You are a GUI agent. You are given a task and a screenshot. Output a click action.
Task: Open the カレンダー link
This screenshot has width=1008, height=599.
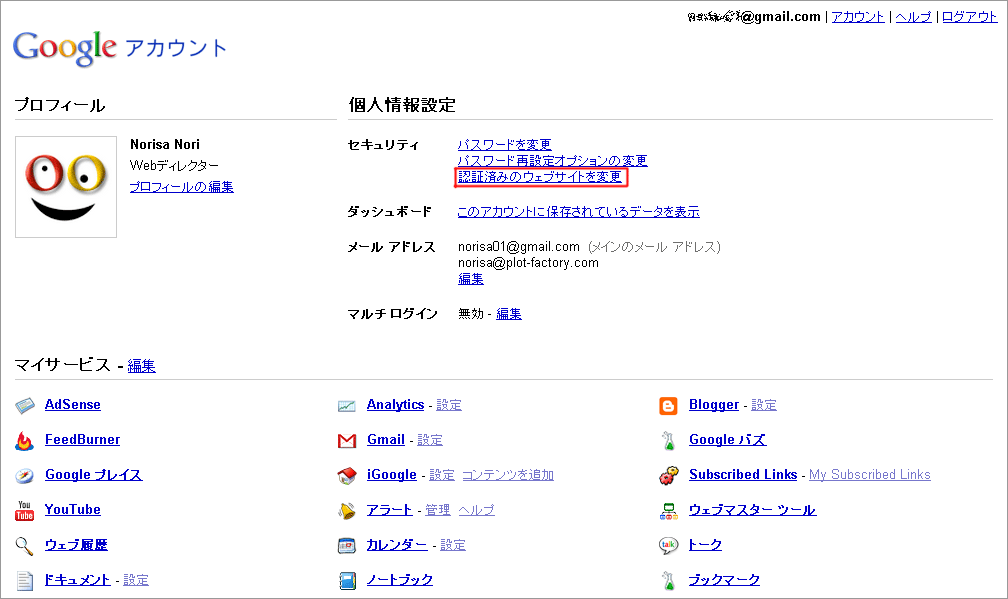(397, 545)
